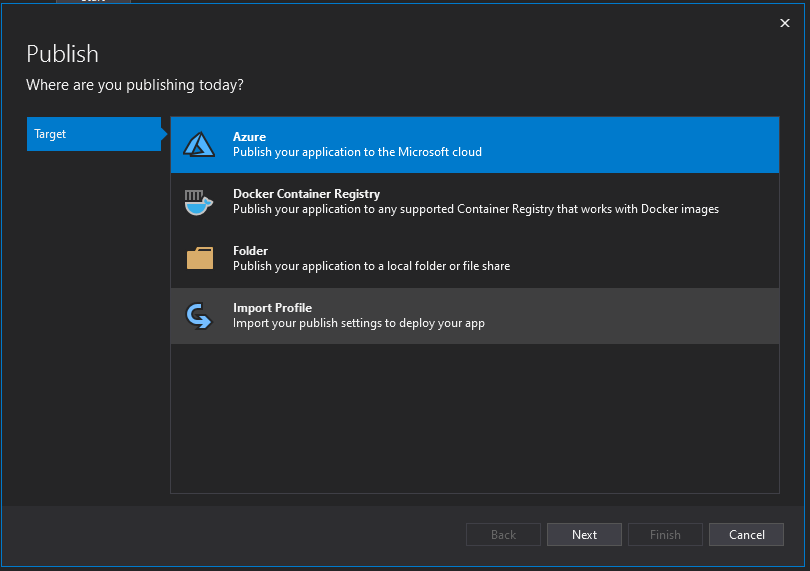The width and height of the screenshot is (810, 571).
Task: Click 'Import your publish settings' description
Action: tap(359, 323)
